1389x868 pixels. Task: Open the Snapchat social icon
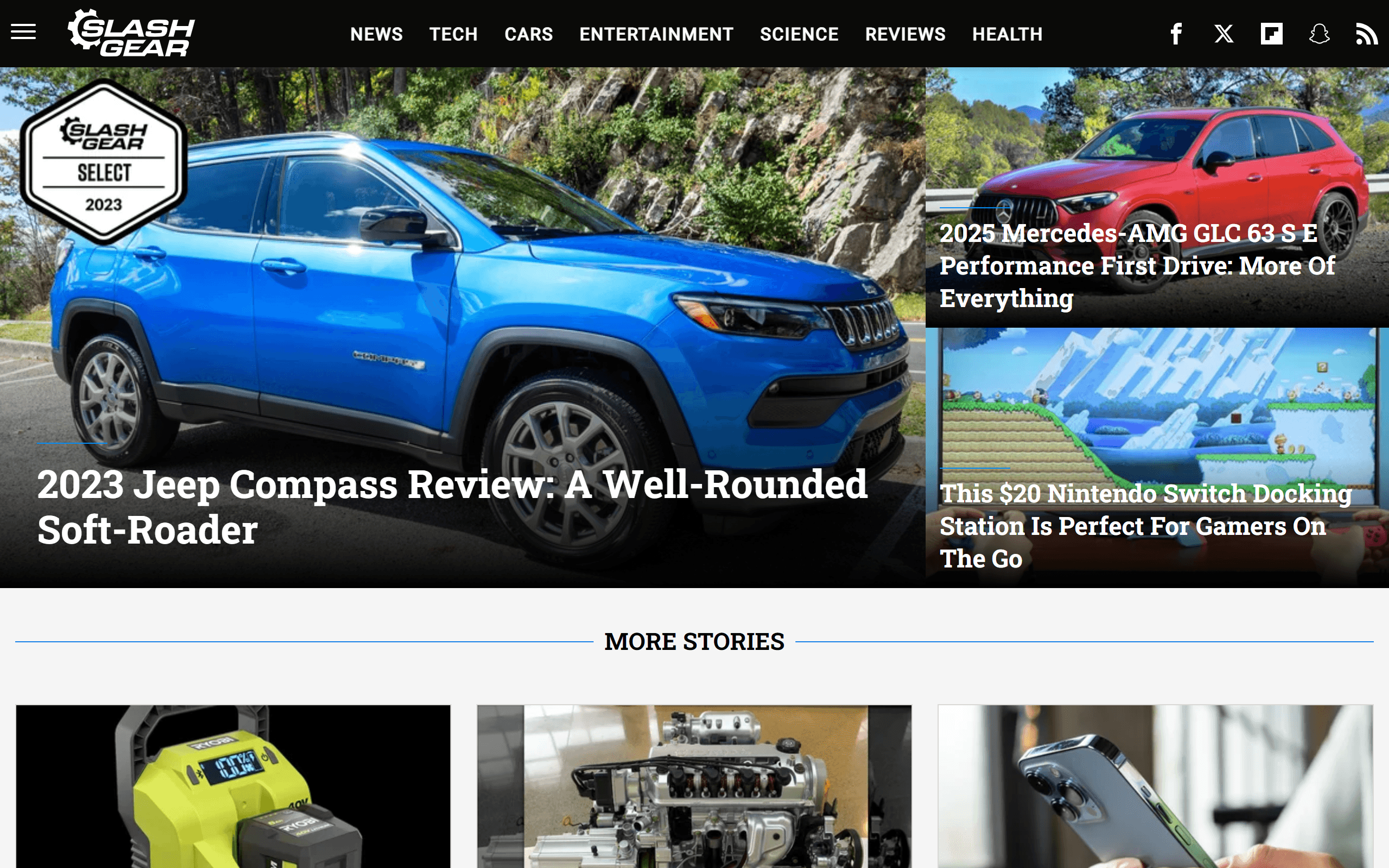[x=1319, y=33]
